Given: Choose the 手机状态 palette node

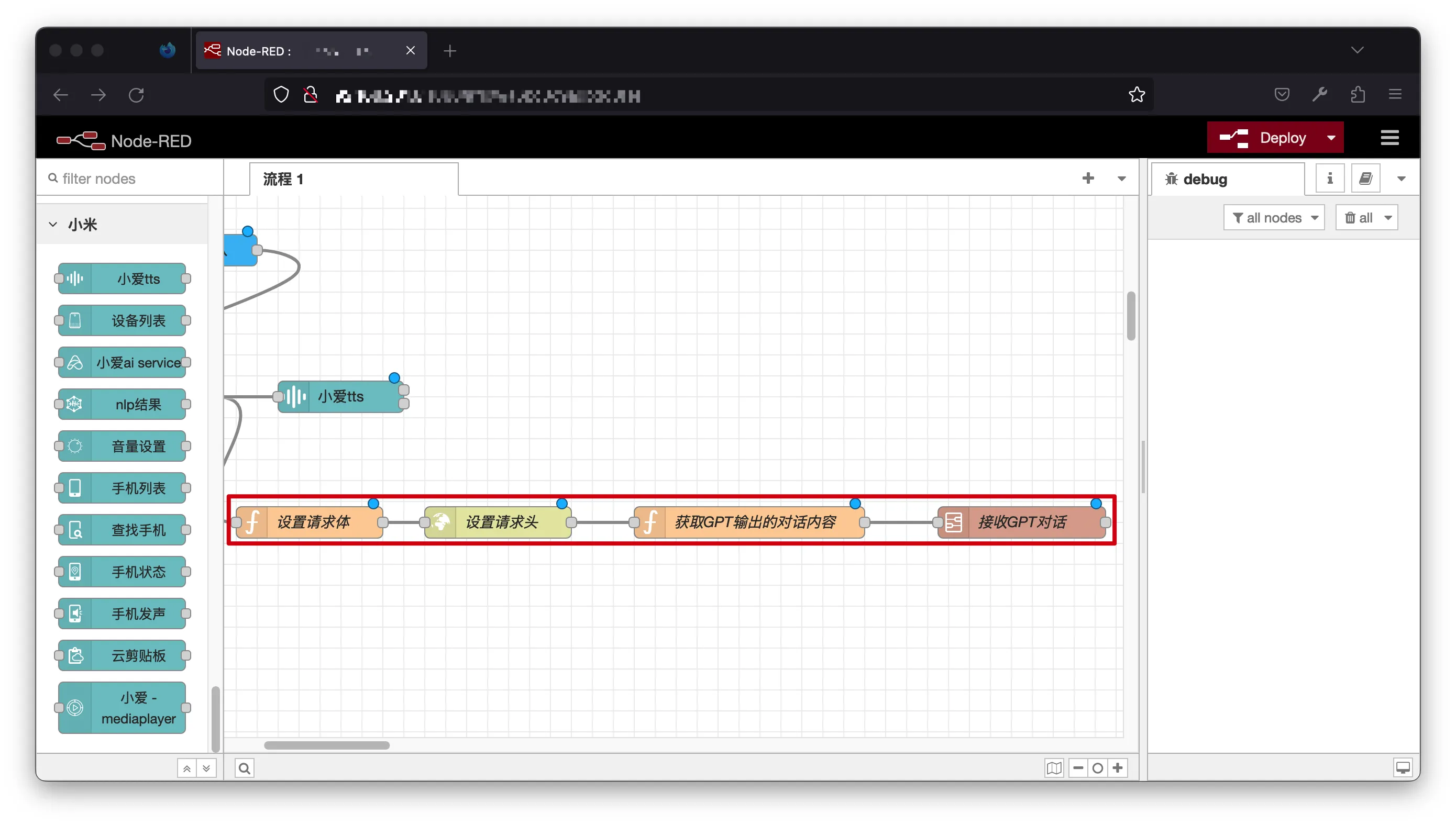Looking at the screenshot, I should pyautogui.click(x=122, y=572).
